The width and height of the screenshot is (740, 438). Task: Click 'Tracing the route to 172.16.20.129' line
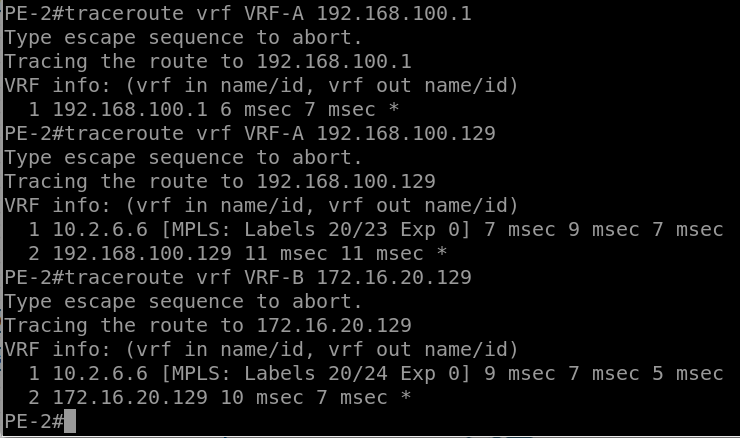(x=208, y=325)
